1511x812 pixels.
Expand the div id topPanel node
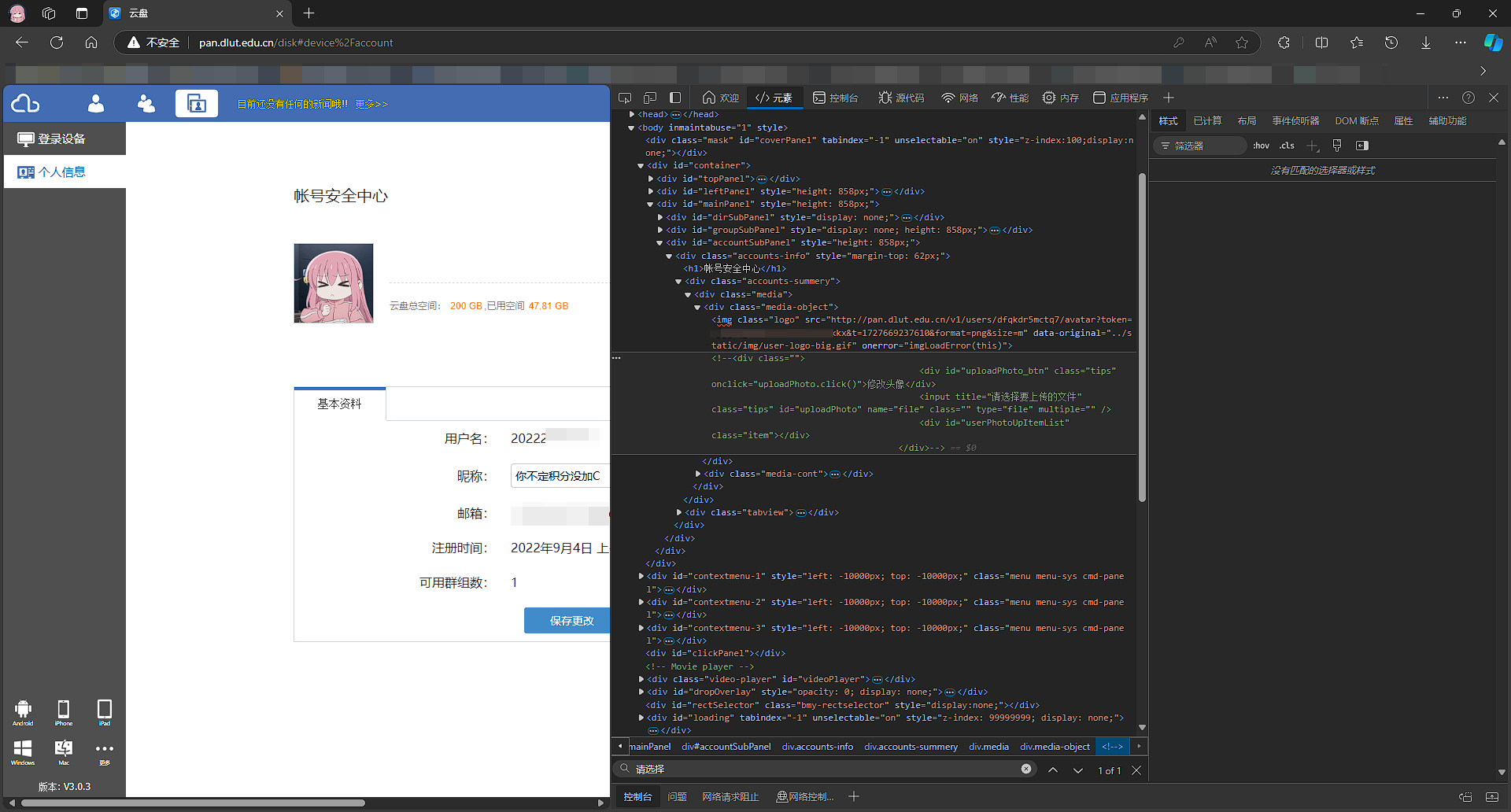pyautogui.click(x=650, y=179)
